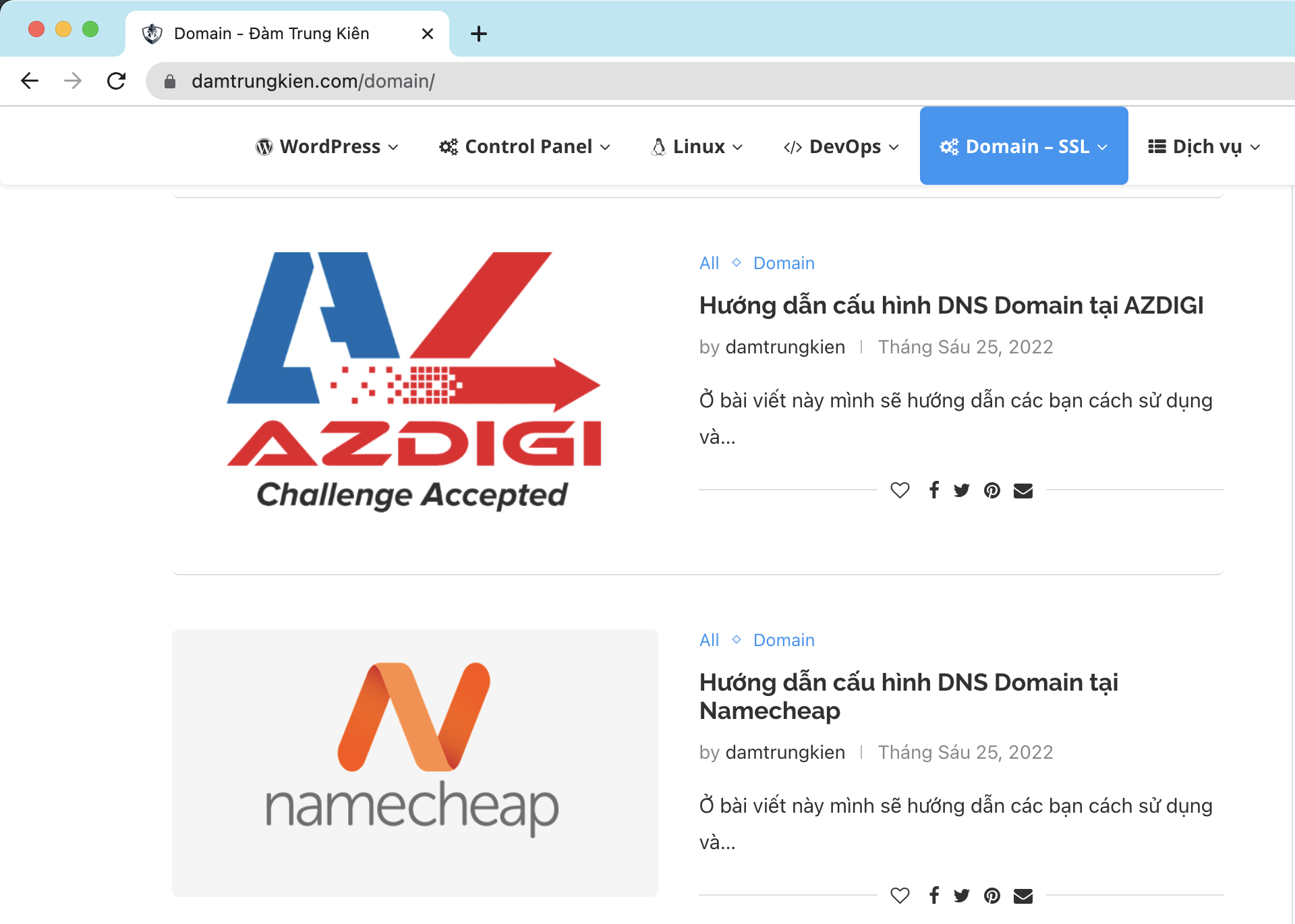Image resolution: width=1295 pixels, height=924 pixels.
Task: Open the Domain – SSL menu item
Action: (1024, 146)
